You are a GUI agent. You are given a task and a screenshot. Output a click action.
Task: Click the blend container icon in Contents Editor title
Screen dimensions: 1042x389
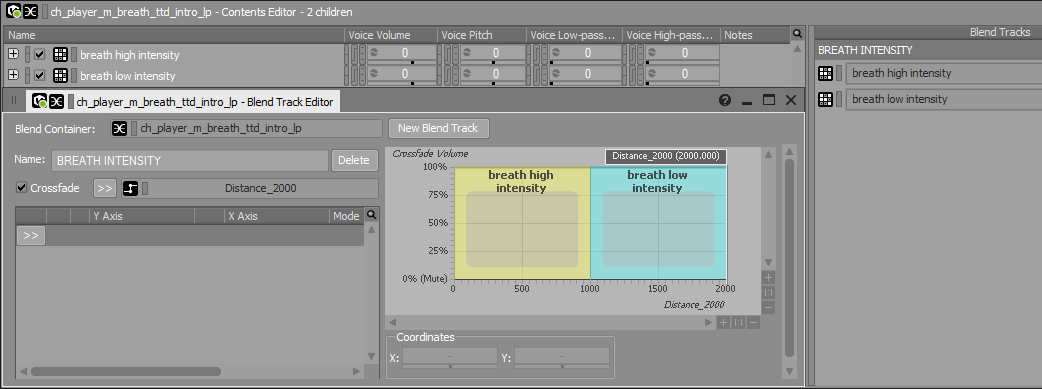(x=30, y=12)
